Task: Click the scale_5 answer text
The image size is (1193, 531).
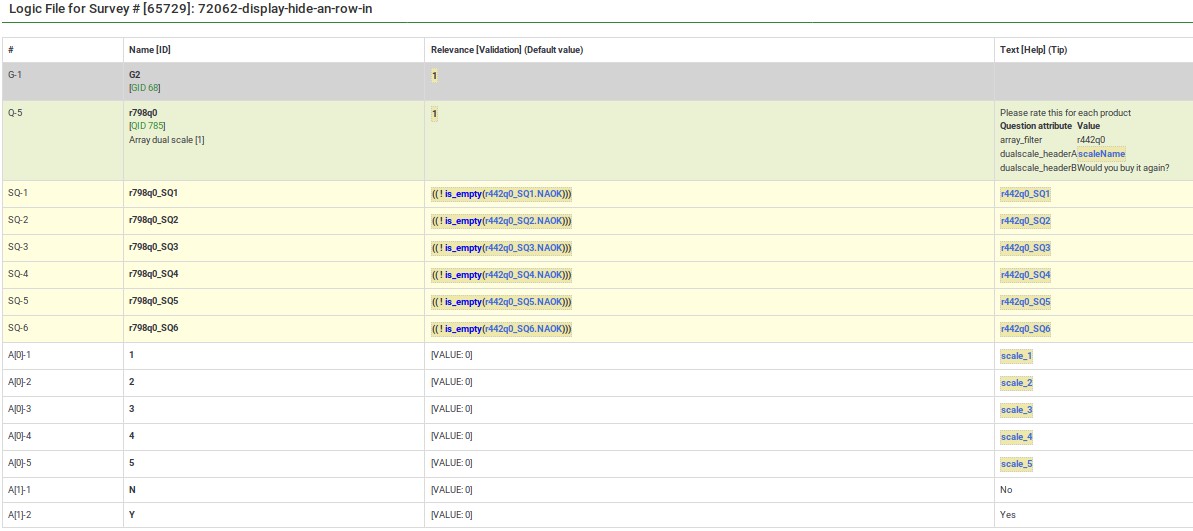Action: pyautogui.click(x=1016, y=464)
